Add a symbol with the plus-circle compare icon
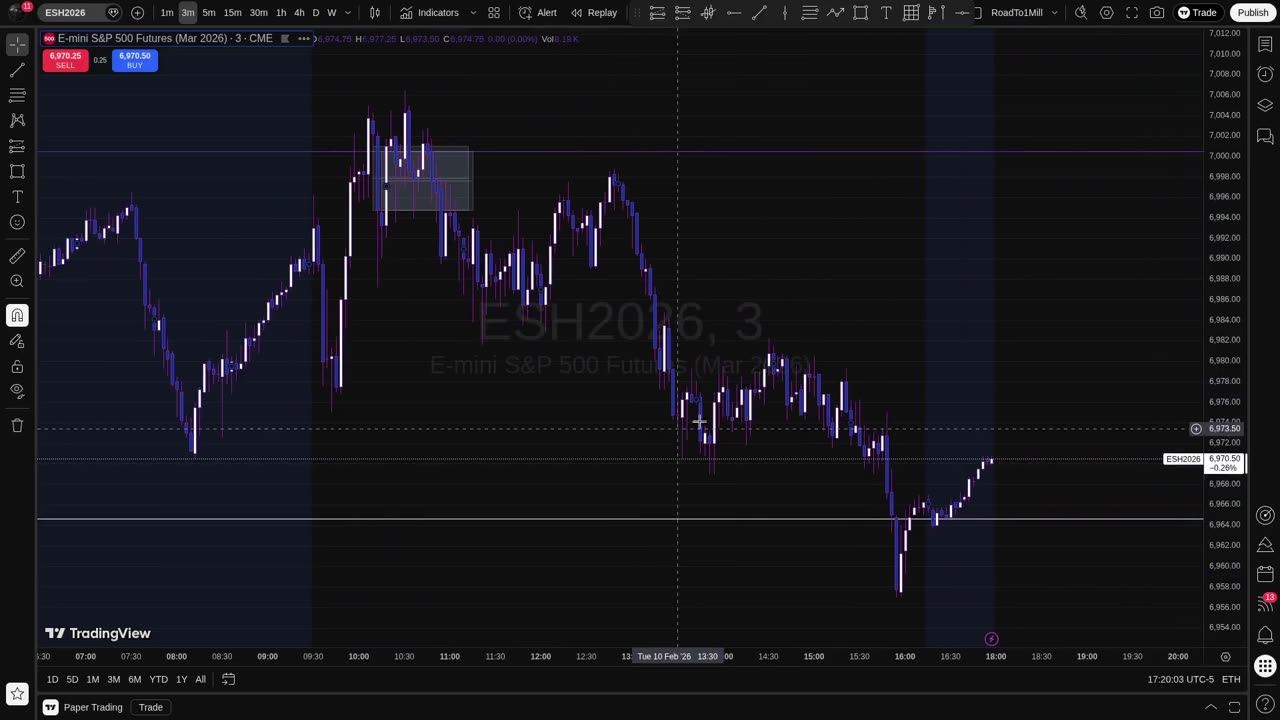This screenshot has width=1280, height=720. pyautogui.click(x=137, y=13)
